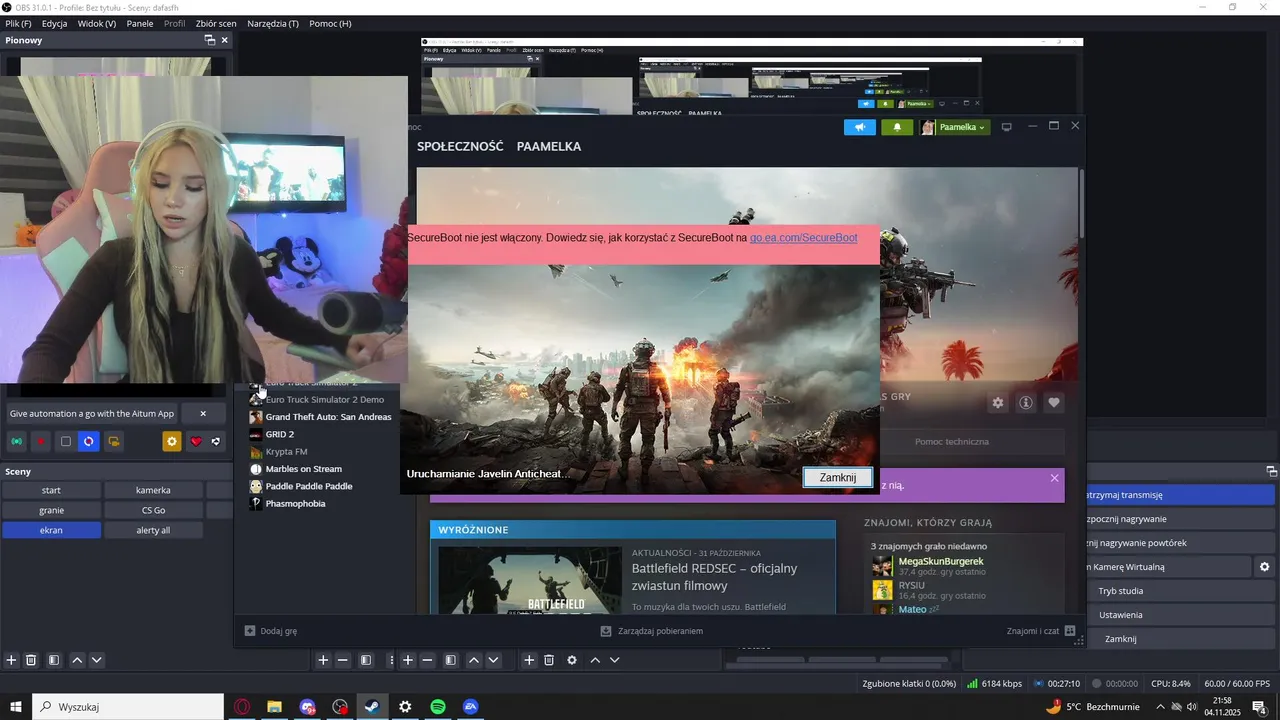
Task: Open the Edycja menu
Action: click(x=54, y=23)
